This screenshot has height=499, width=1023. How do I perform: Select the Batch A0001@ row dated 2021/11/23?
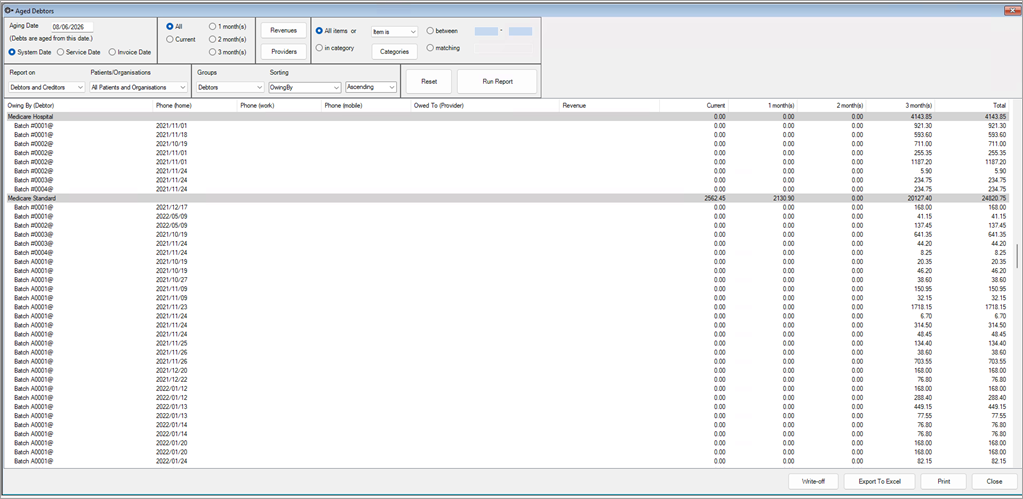tap(508, 307)
